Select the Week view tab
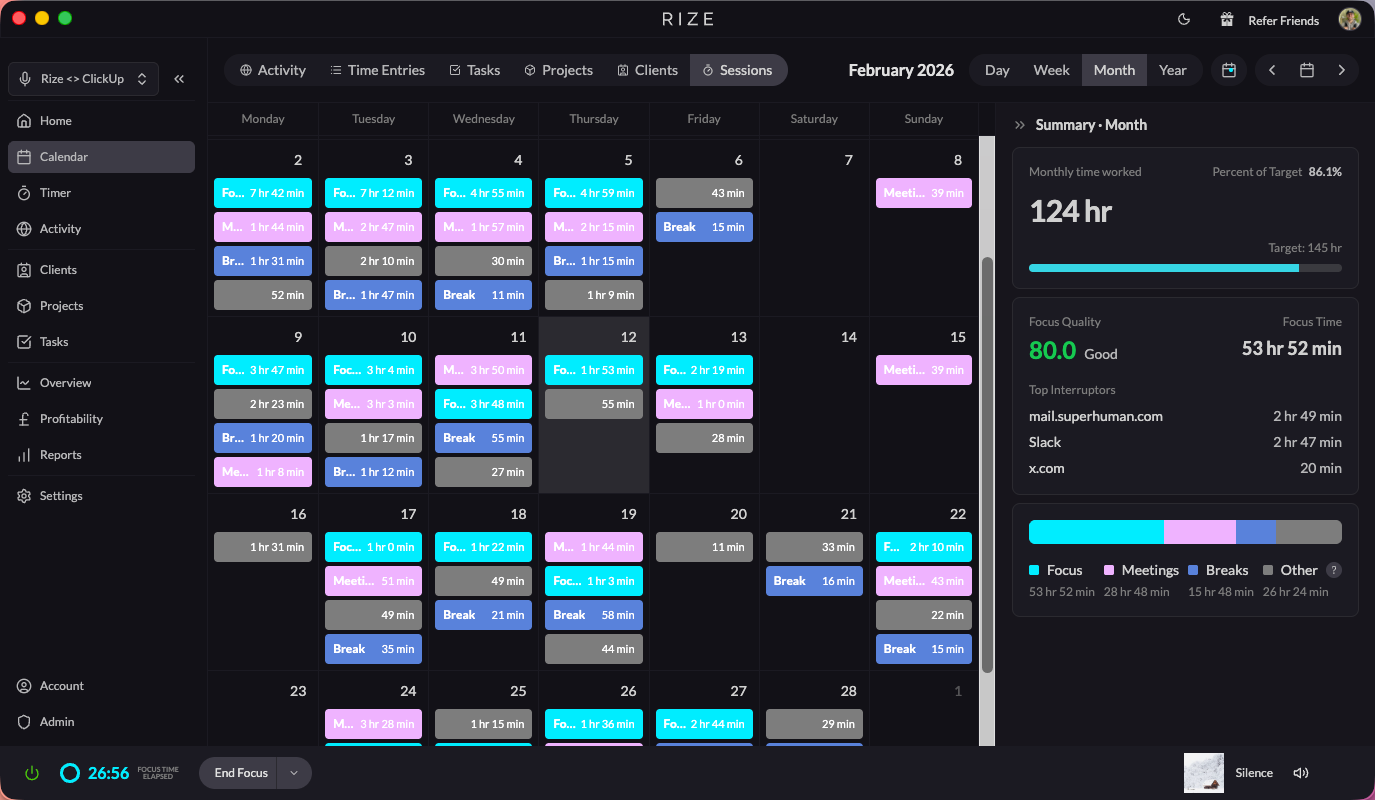 1051,70
